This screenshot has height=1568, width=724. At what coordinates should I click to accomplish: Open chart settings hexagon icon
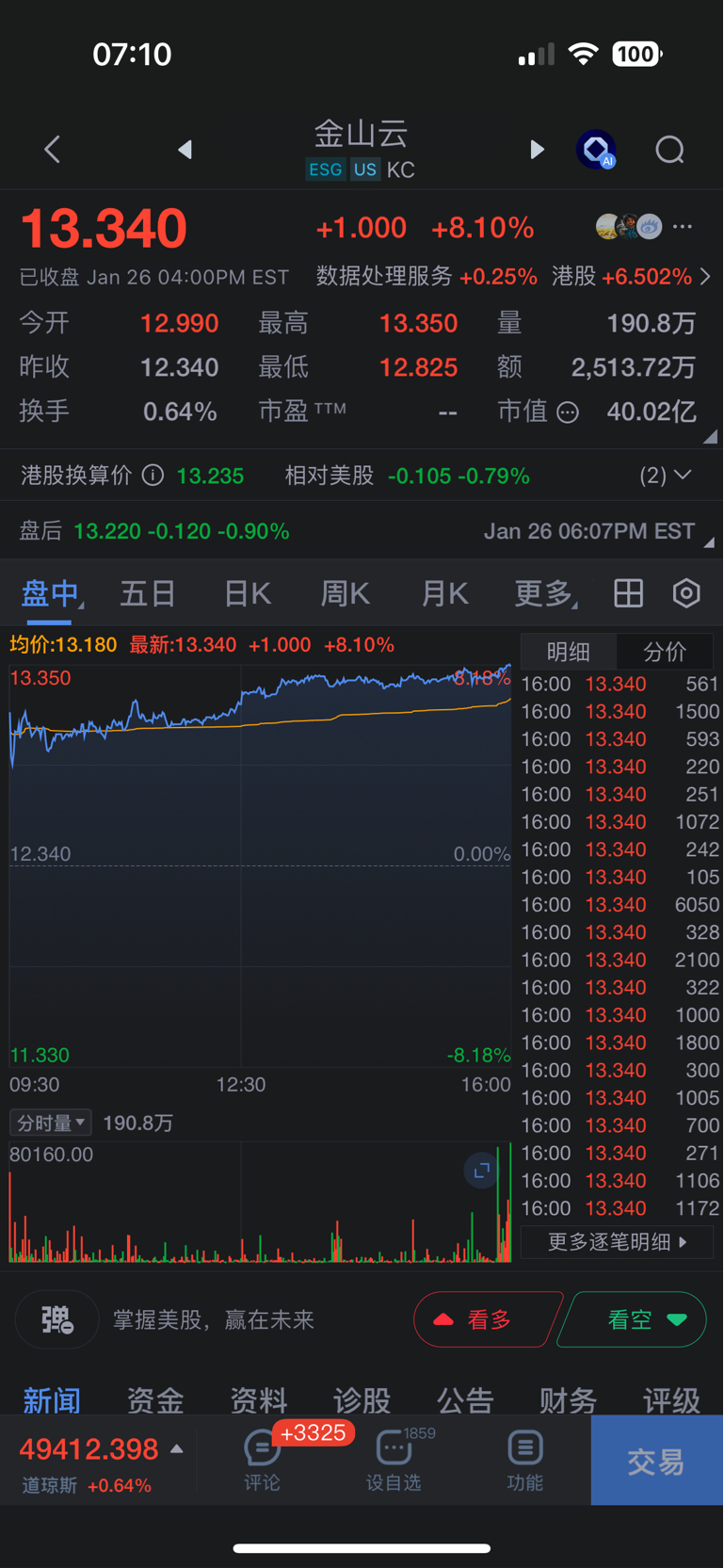point(686,593)
